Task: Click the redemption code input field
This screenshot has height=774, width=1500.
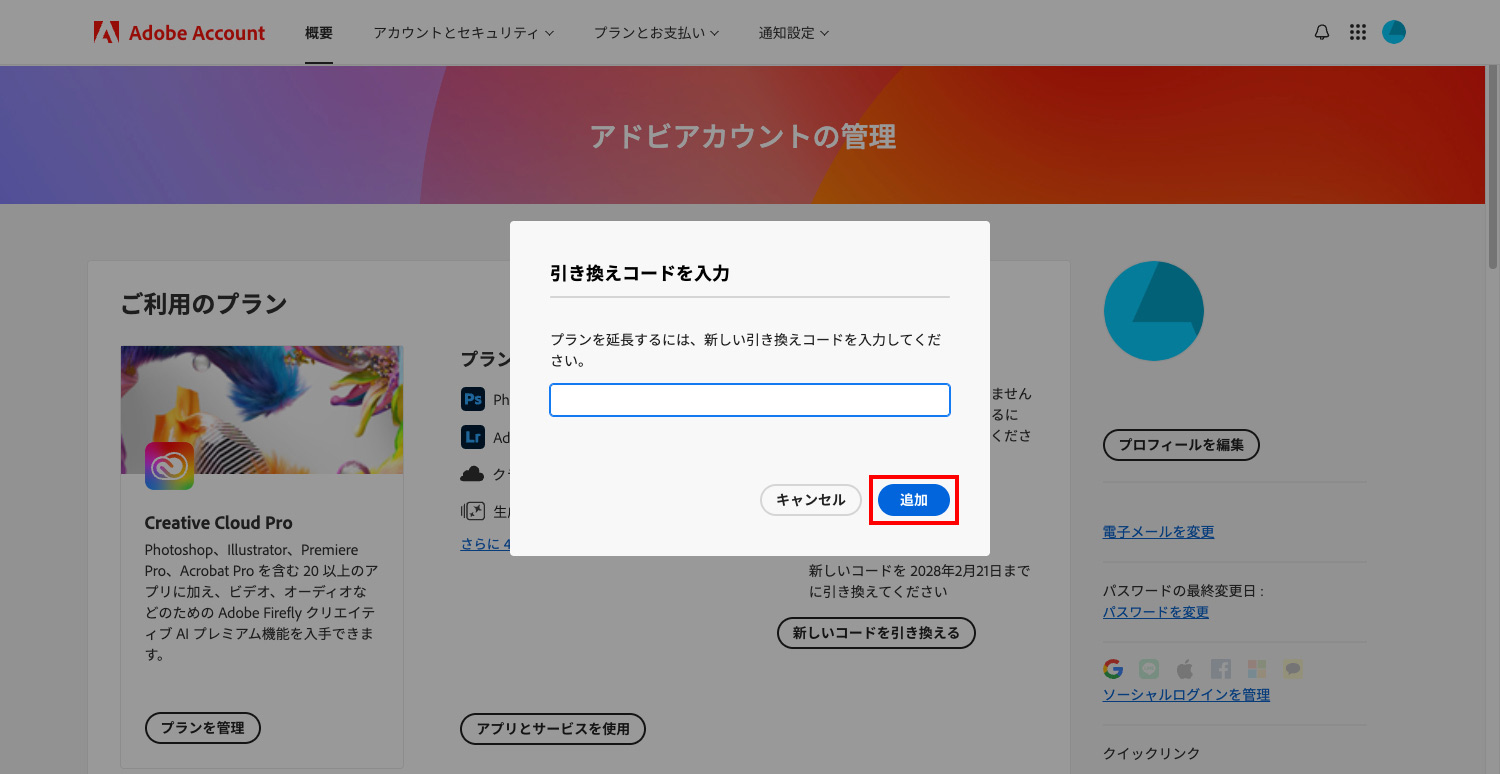Action: click(x=749, y=400)
